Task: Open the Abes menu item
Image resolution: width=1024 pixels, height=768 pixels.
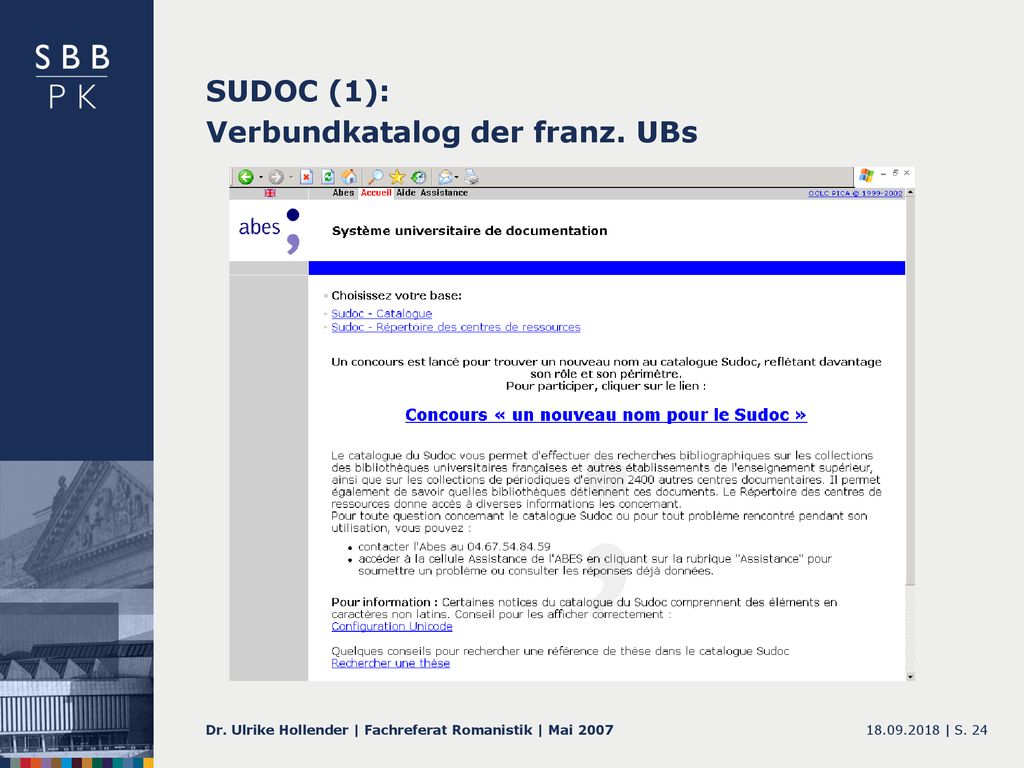Action: point(343,193)
